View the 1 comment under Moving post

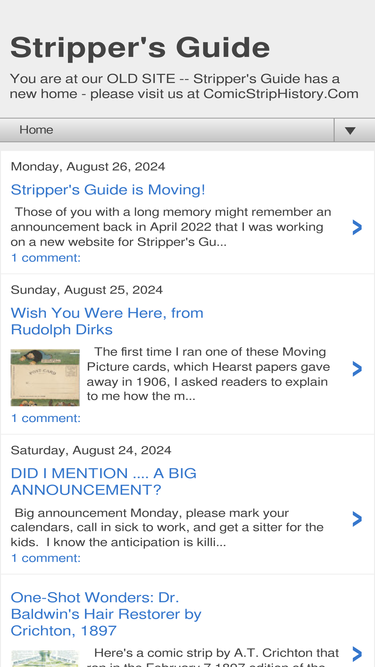click(45, 258)
